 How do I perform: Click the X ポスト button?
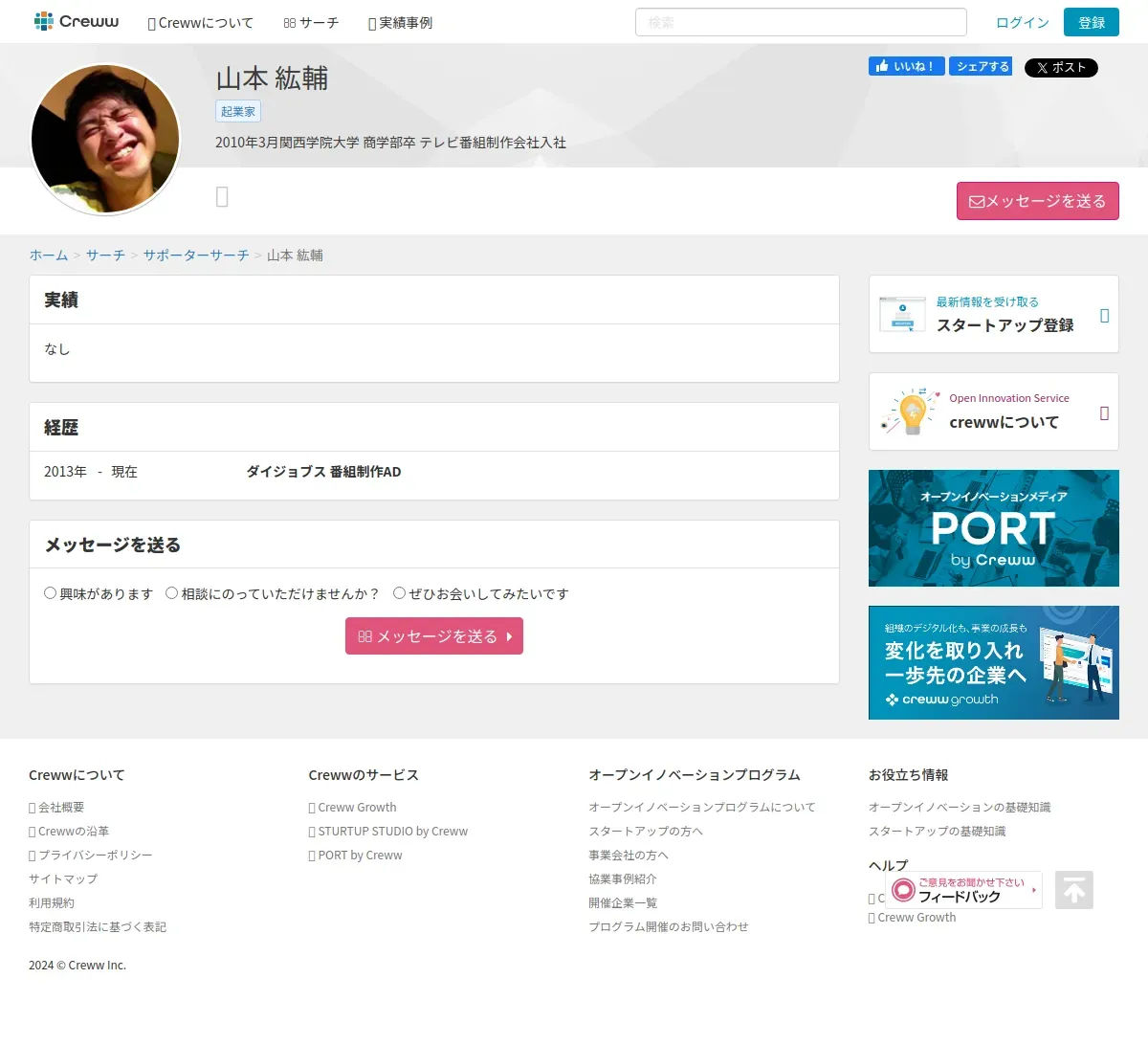pos(1061,68)
